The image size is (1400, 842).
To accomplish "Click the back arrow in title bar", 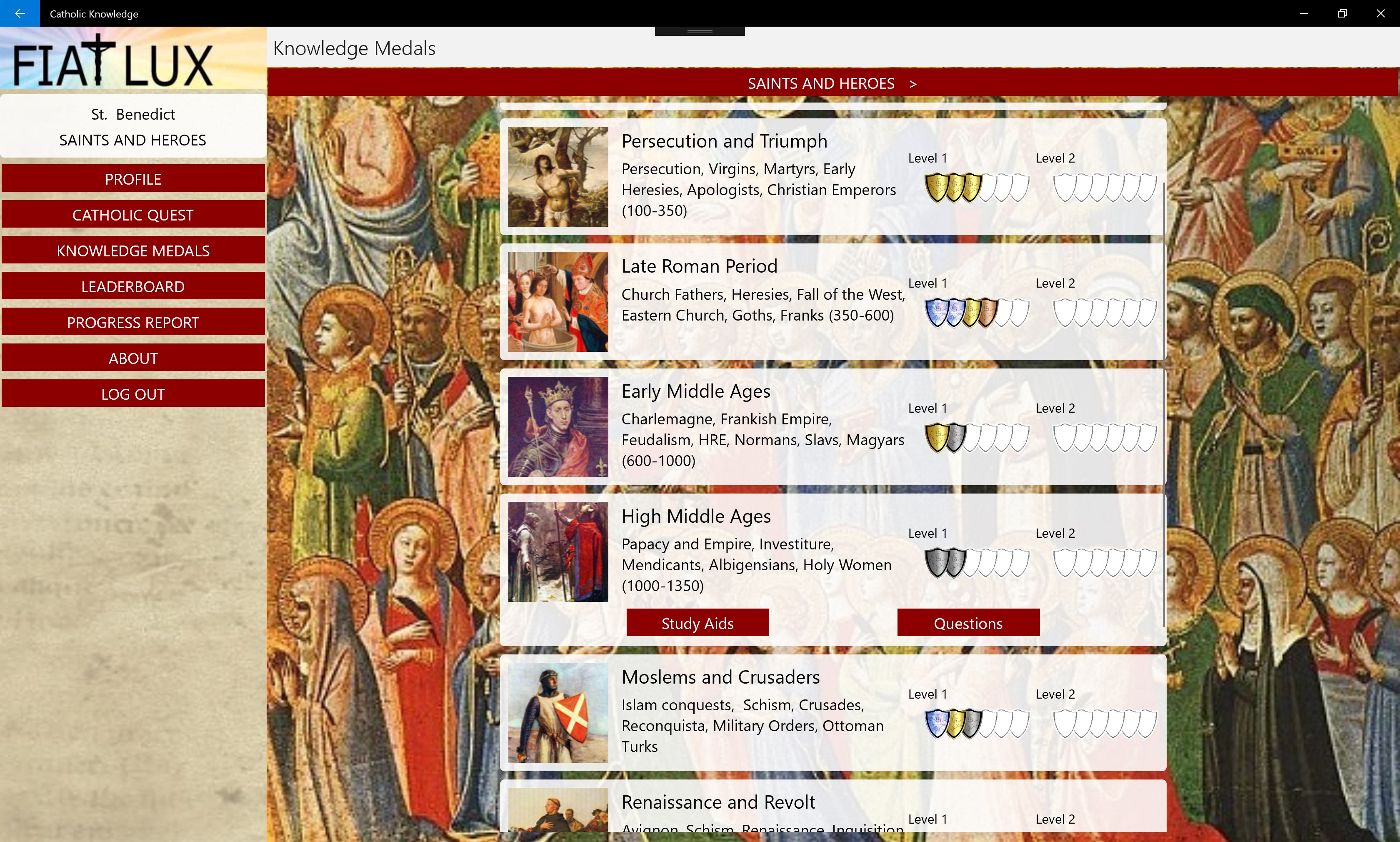I will (19, 13).
